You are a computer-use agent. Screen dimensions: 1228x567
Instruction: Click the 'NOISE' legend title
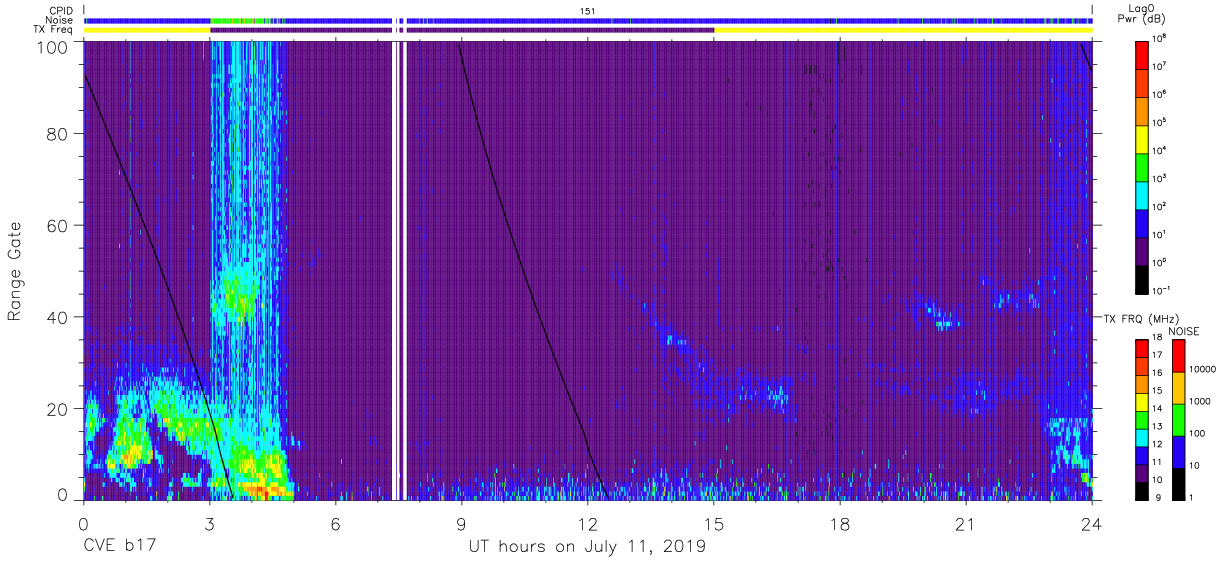click(1183, 330)
